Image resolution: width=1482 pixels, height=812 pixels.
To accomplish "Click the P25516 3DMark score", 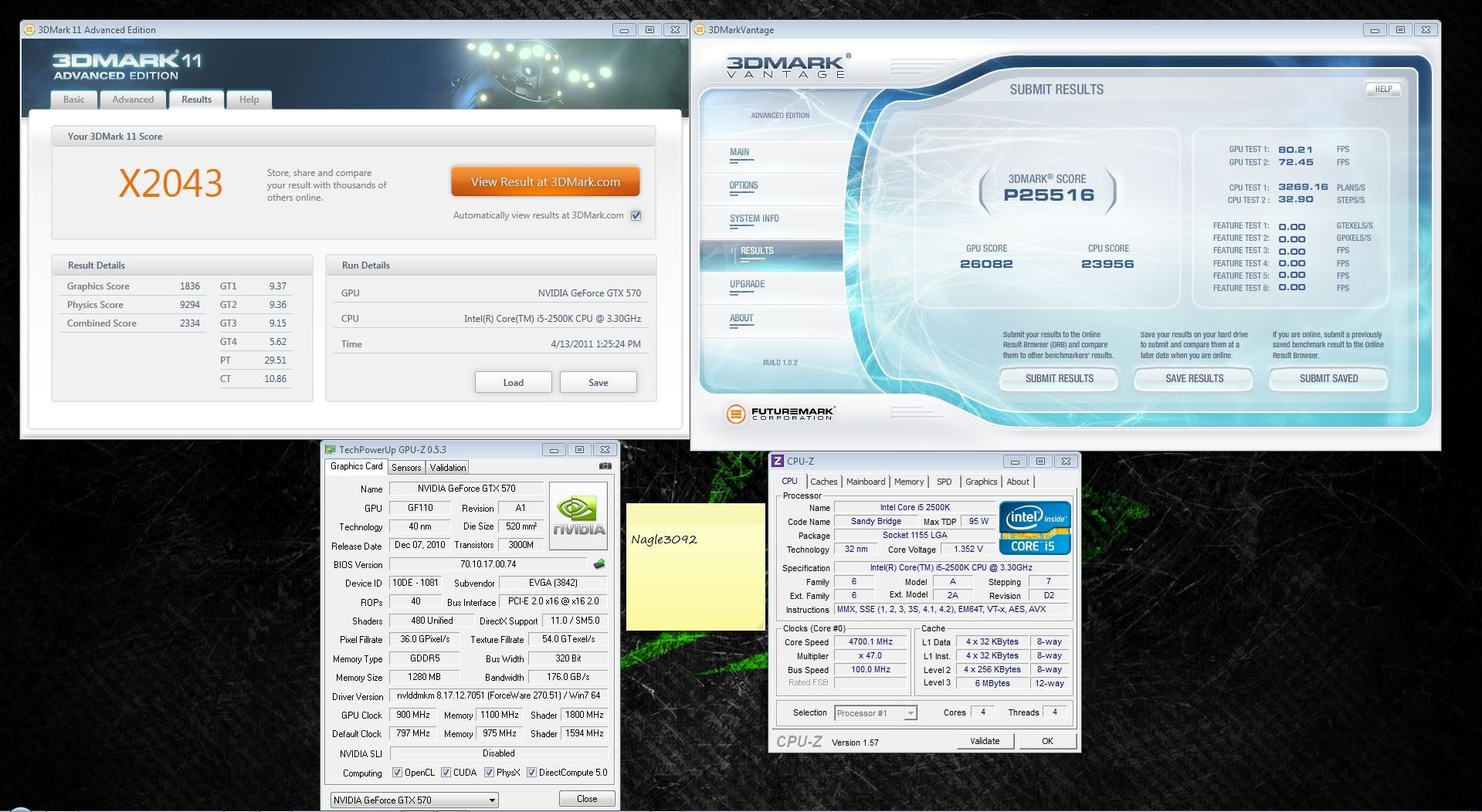I will pos(1049,195).
